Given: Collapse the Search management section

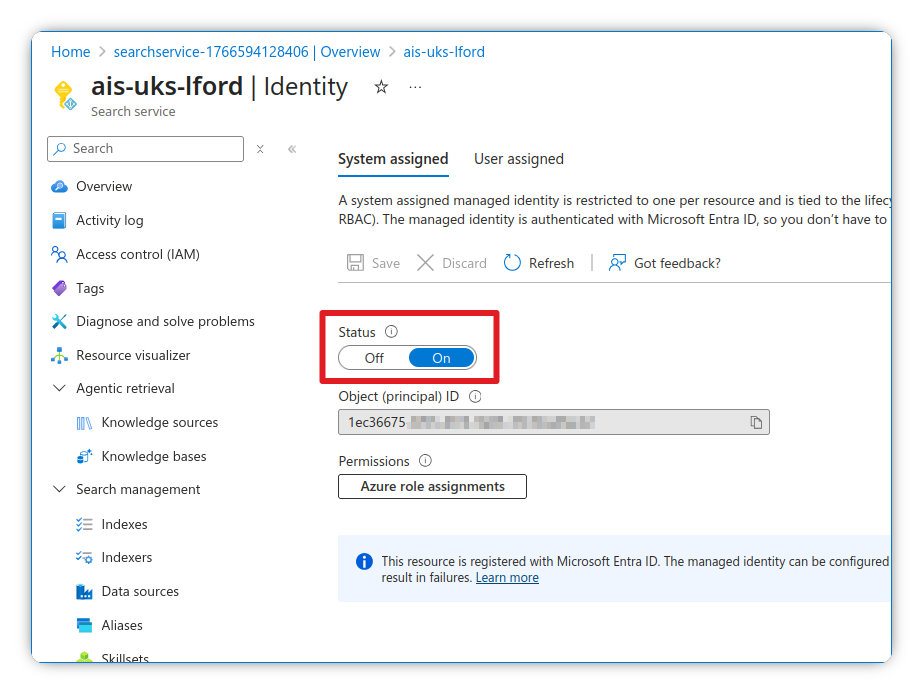Looking at the screenshot, I should point(60,489).
